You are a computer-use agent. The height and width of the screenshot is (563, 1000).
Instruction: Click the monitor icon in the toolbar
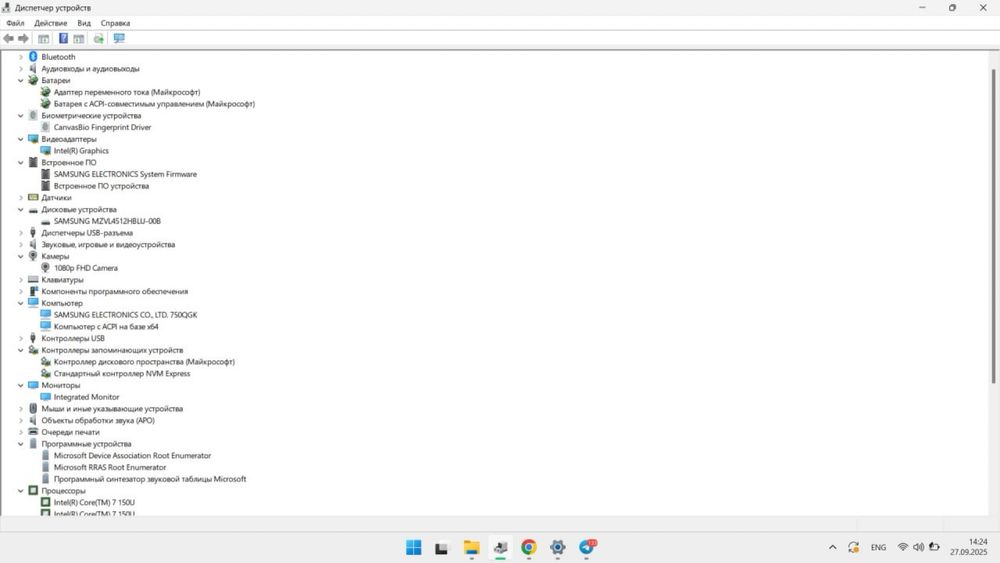coord(119,38)
